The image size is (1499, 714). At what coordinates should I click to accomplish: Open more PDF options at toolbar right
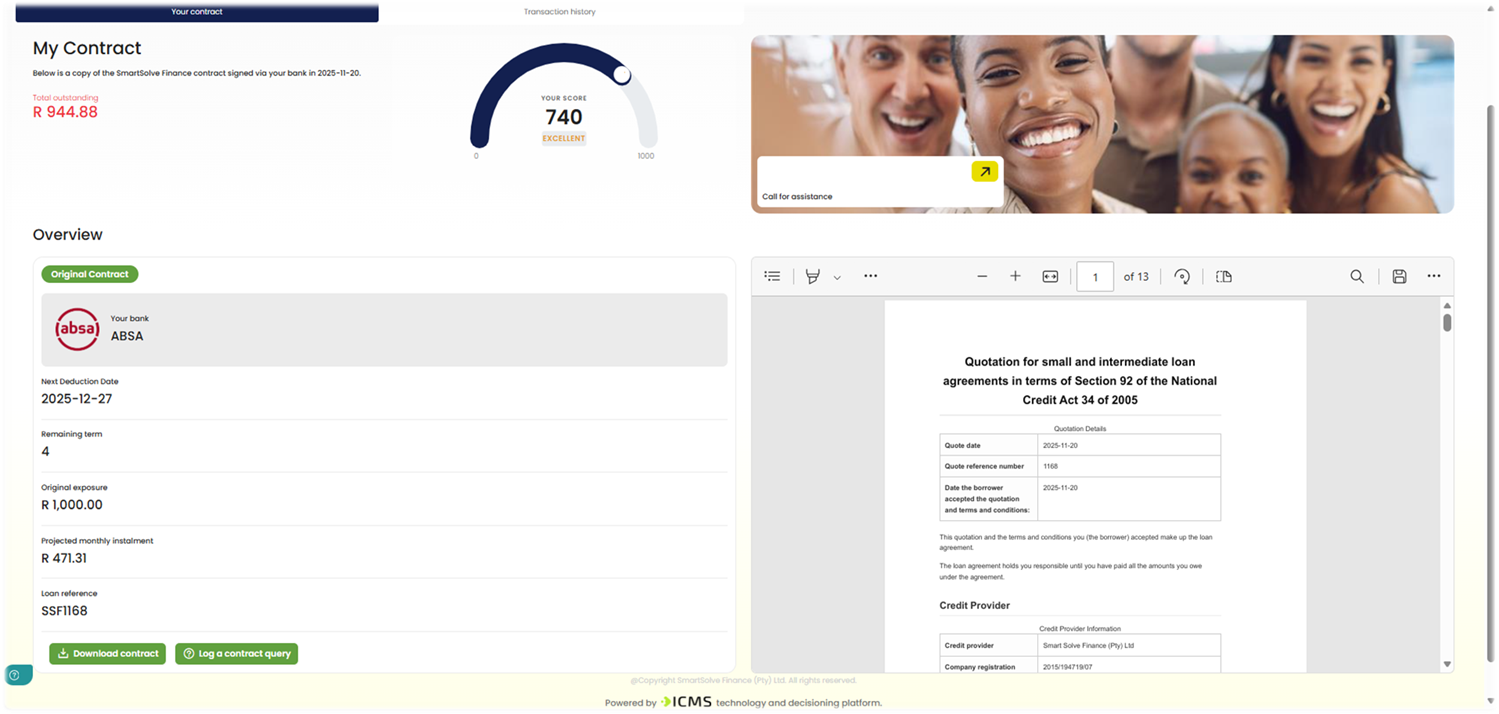click(1434, 276)
